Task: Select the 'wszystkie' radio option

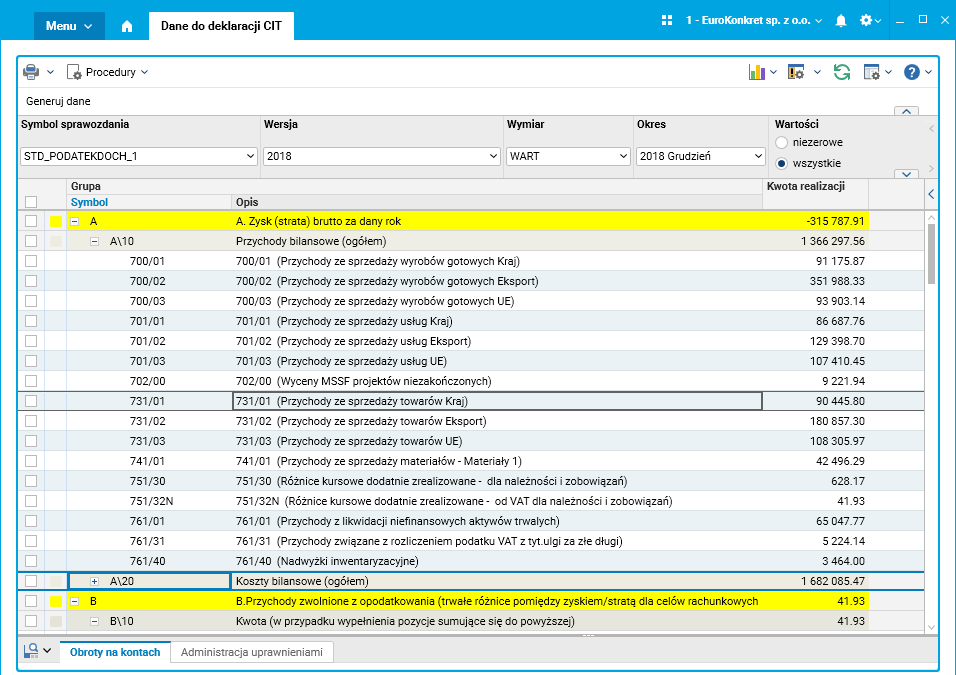Action: (x=782, y=163)
